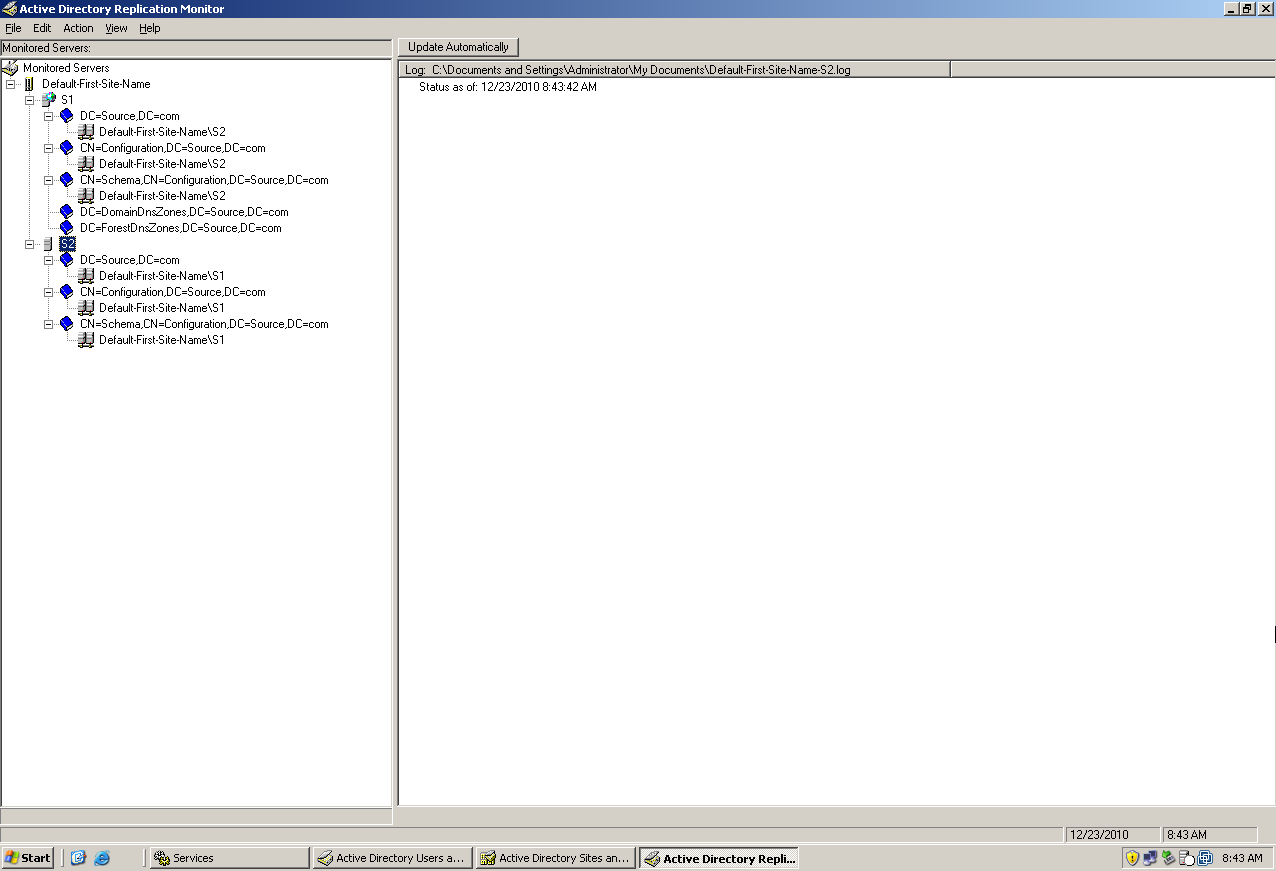1276x871 pixels.
Task: Open the View menu
Action: pyautogui.click(x=116, y=28)
